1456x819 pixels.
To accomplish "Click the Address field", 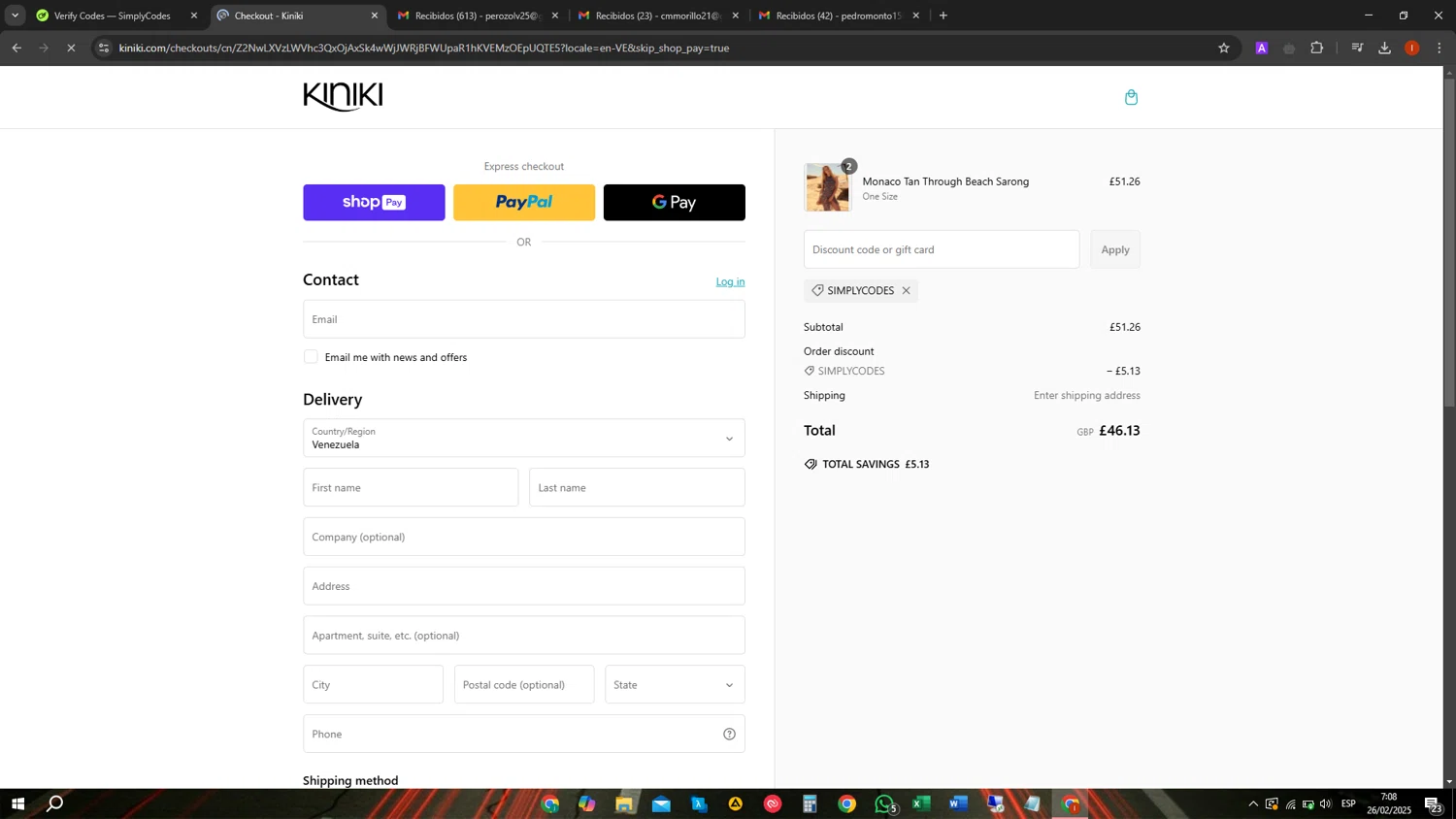I will 524,586.
